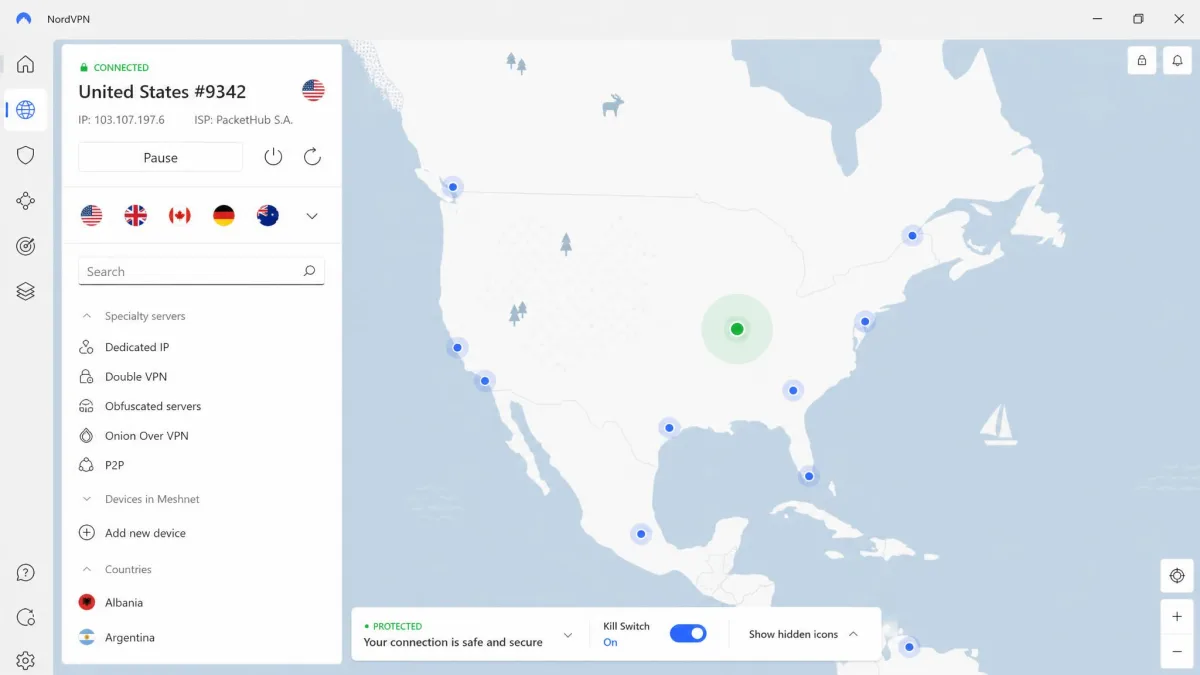The image size is (1200, 675).
Task: Open the help question mark icon
Action: 26,573
